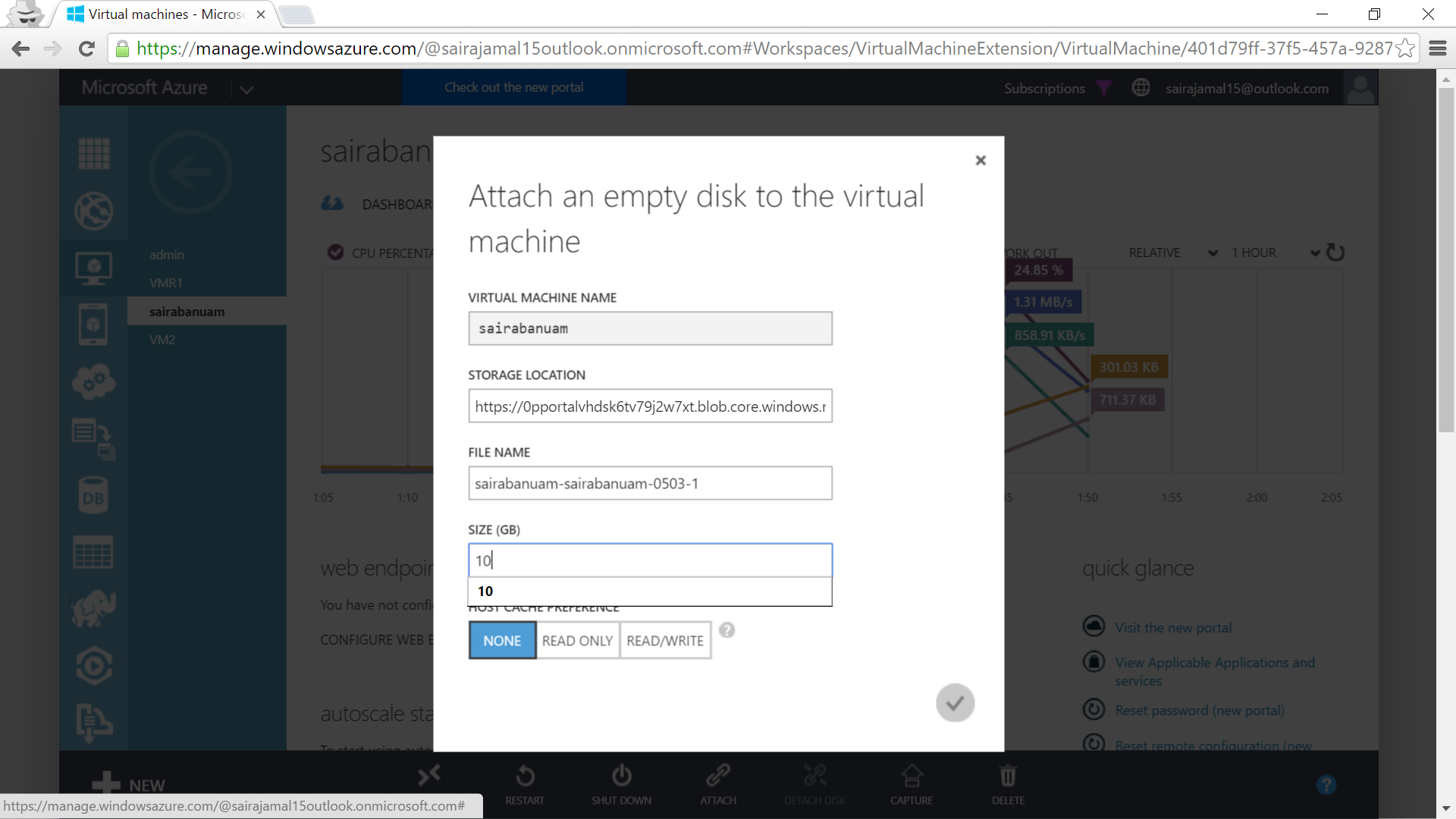Viewport: 1456px width, 819px height.
Task: Select READ/WRITE host cache preference
Action: [665, 641]
